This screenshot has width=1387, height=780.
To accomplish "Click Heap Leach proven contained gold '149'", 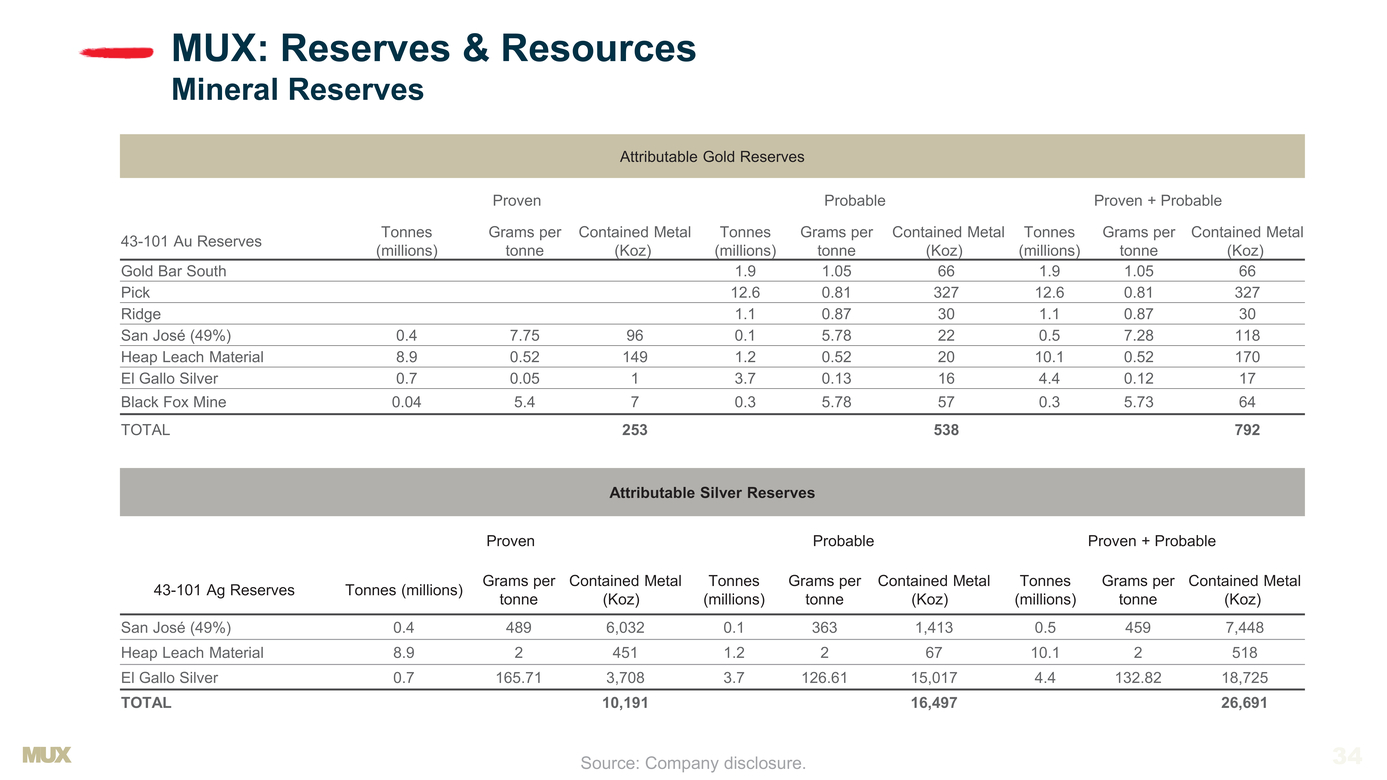I will (x=635, y=357).
